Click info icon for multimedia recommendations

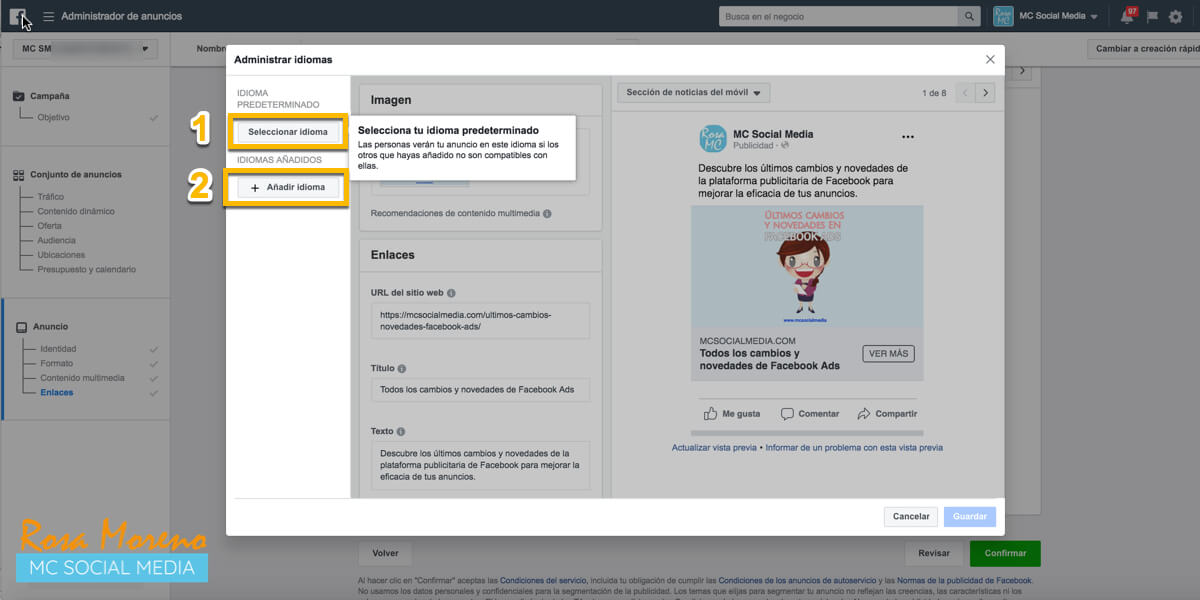pyautogui.click(x=547, y=213)
